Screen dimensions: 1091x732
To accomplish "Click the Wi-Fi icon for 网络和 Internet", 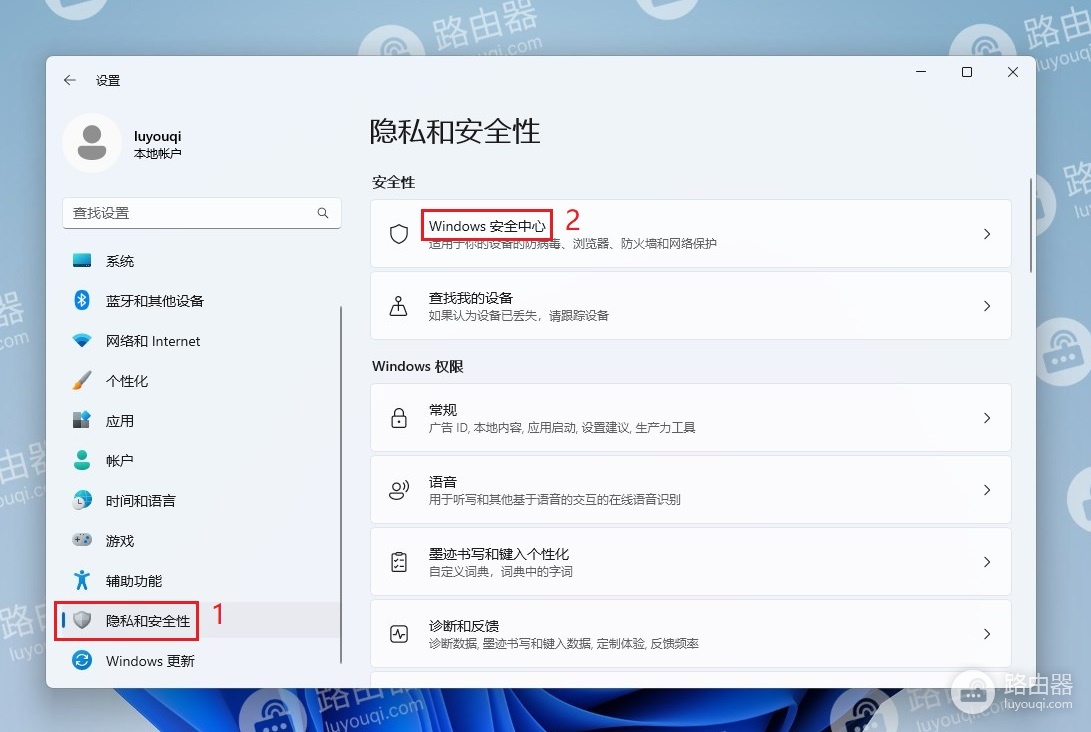I will pos(82,340).
